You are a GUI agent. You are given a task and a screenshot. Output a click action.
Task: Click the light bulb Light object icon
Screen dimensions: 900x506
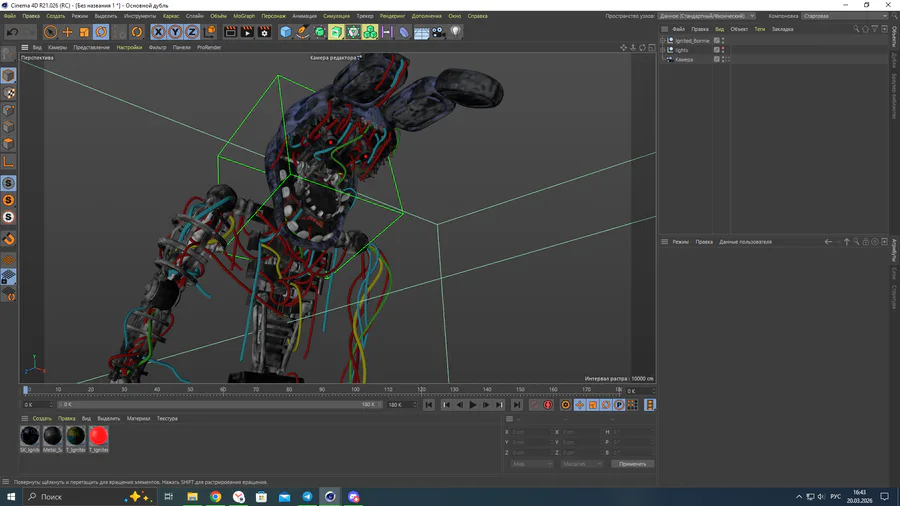pyautogui.click(x=455, y=32)
